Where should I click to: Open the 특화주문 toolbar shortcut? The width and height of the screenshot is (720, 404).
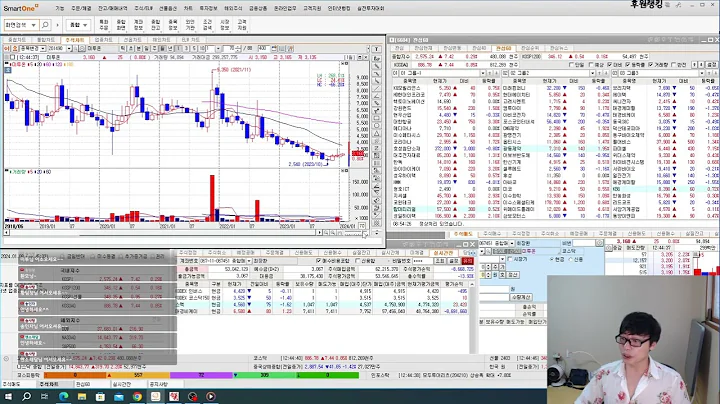click(x=104, y=25)
